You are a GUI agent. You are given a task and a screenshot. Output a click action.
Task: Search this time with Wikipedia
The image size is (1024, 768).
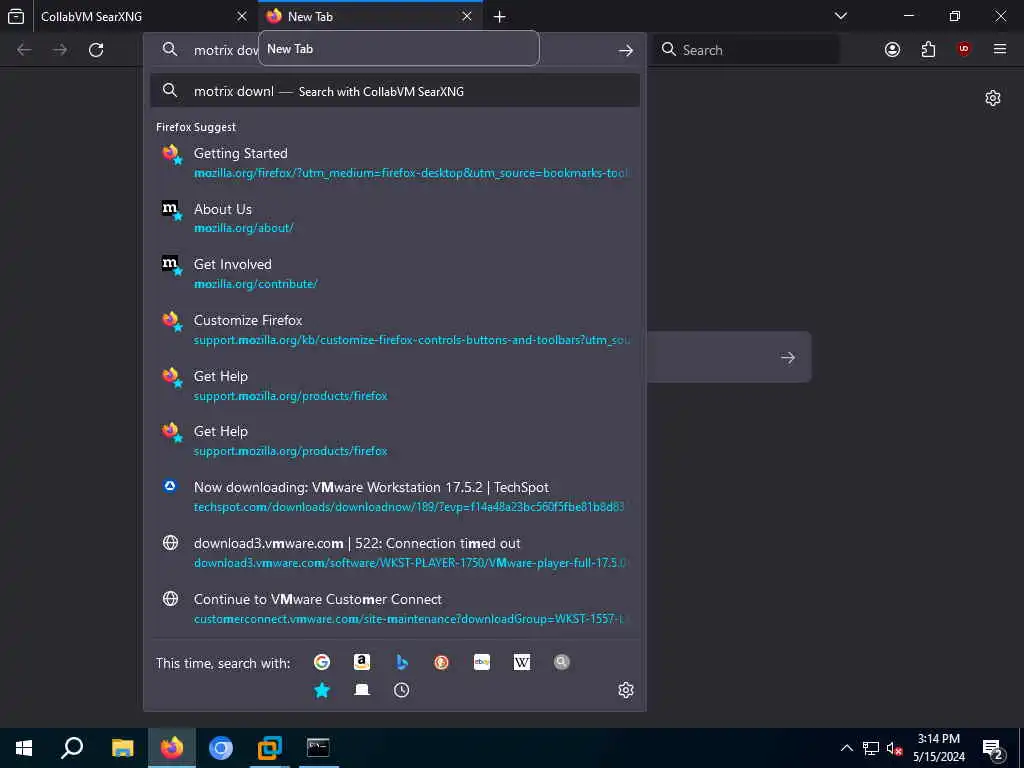(522, 662)
